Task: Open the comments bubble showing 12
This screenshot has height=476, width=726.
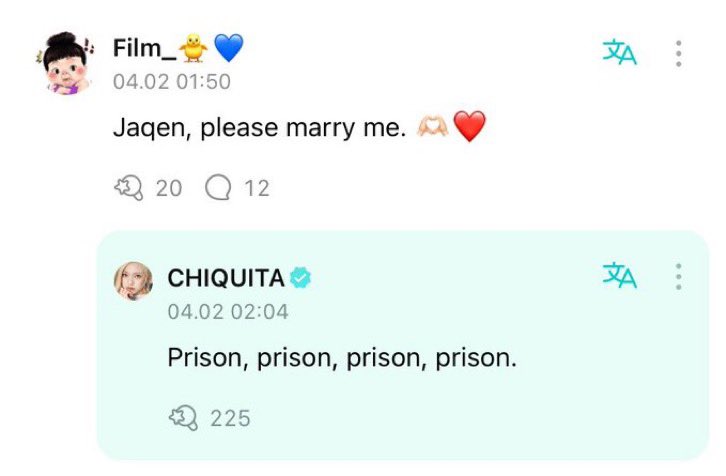Action: [218, 187]
